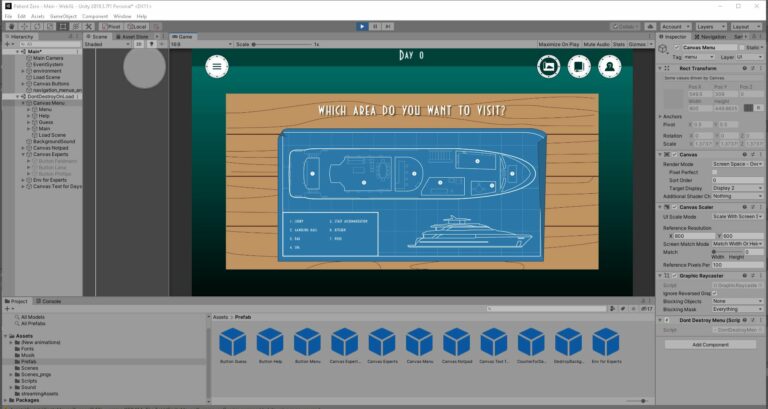This screenshot has width=768, height=409.
Task: Click the Add Component button
Action: [711, 344]
